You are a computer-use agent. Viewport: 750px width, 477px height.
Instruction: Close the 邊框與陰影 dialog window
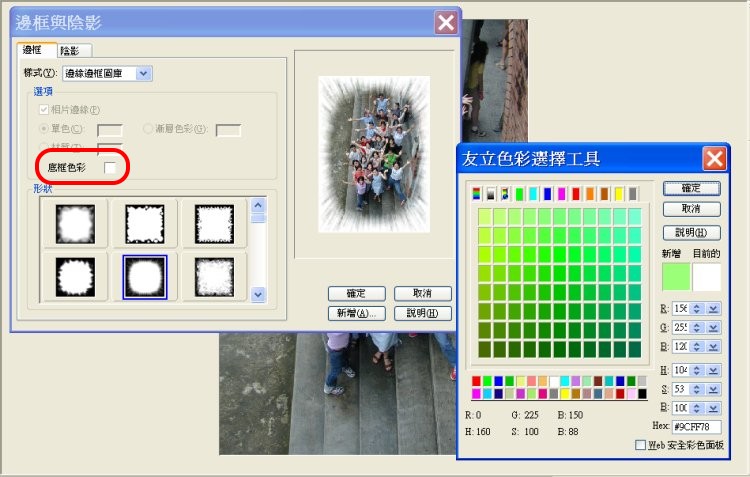click(x=446, y=23)
